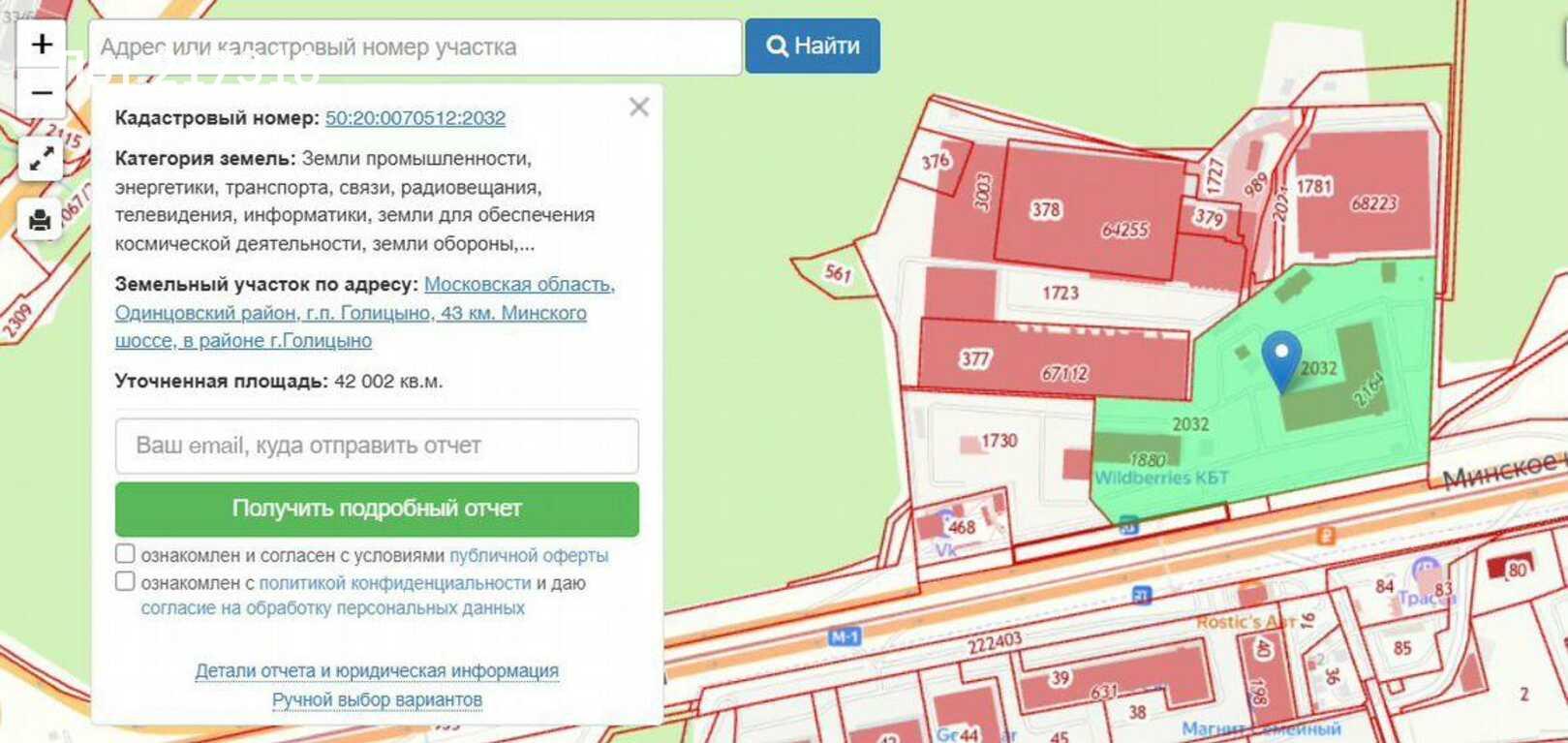The width and height of the screenshot is (1568, 743).
Task: Toggle fullscreen map view
Action: point(41,158)
